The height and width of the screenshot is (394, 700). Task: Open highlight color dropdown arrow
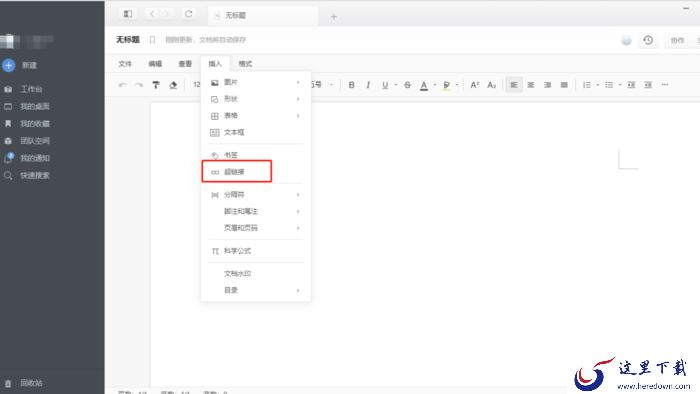click(x=457, y=85)
